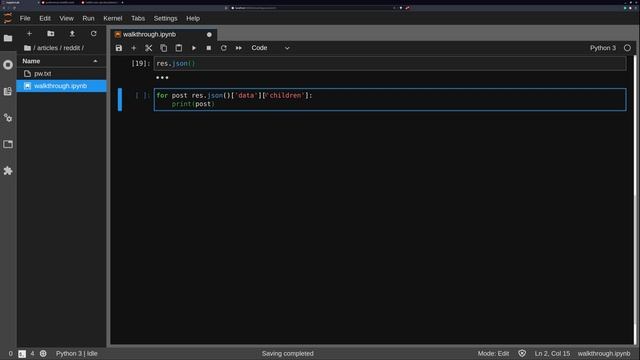640x360 pixels.
Task: Toggle Name column sort order
Action: (x=61, y=61)
